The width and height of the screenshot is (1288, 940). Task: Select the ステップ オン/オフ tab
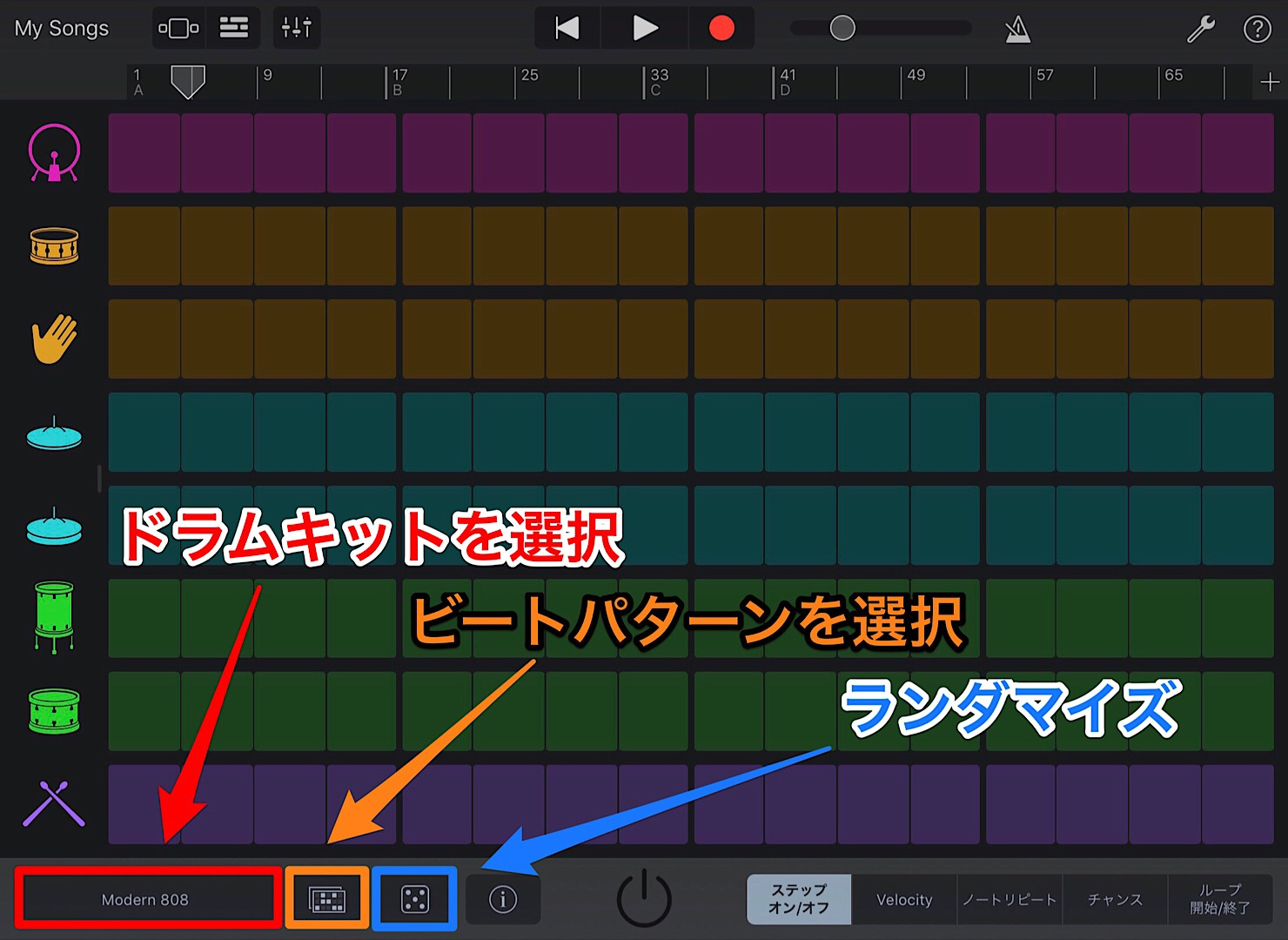[x=799, y=899]
